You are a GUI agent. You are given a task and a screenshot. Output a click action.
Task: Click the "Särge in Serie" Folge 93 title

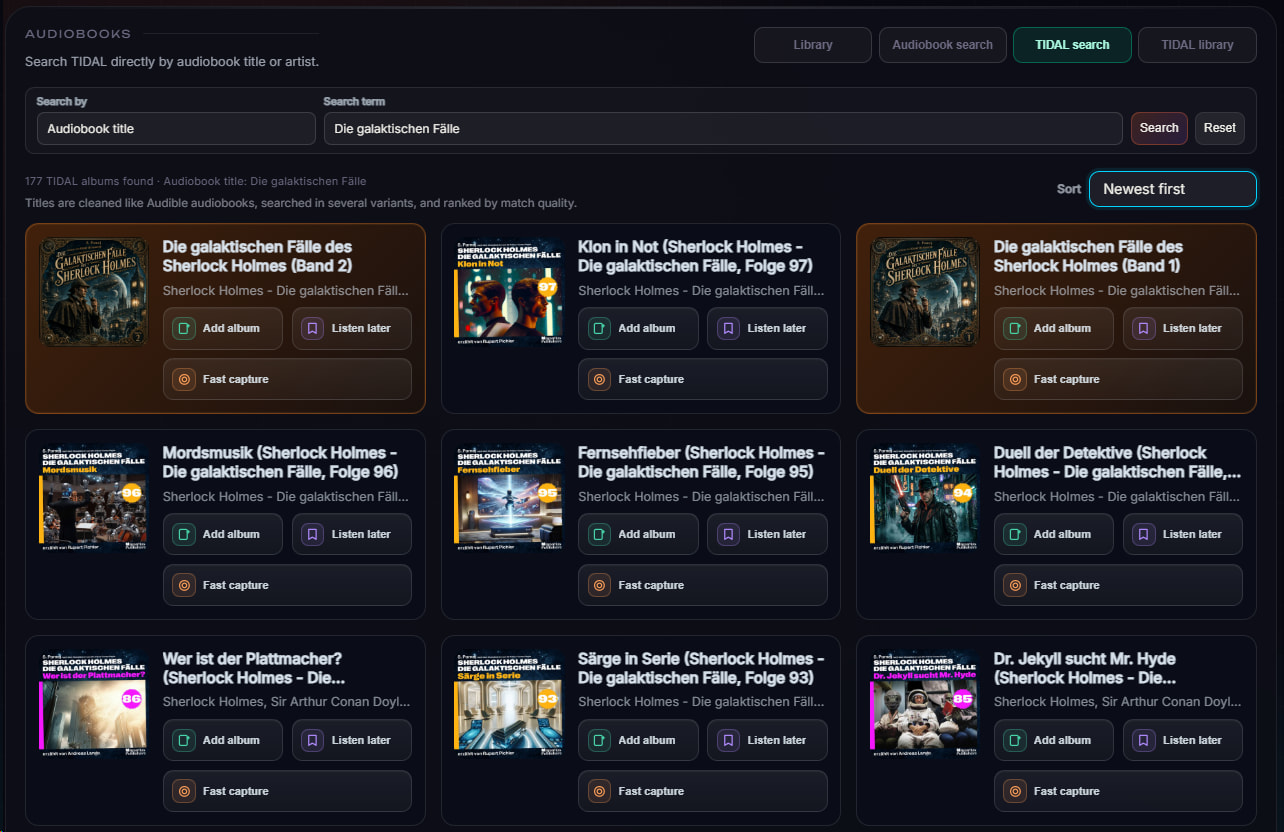(x=702, y=668)
